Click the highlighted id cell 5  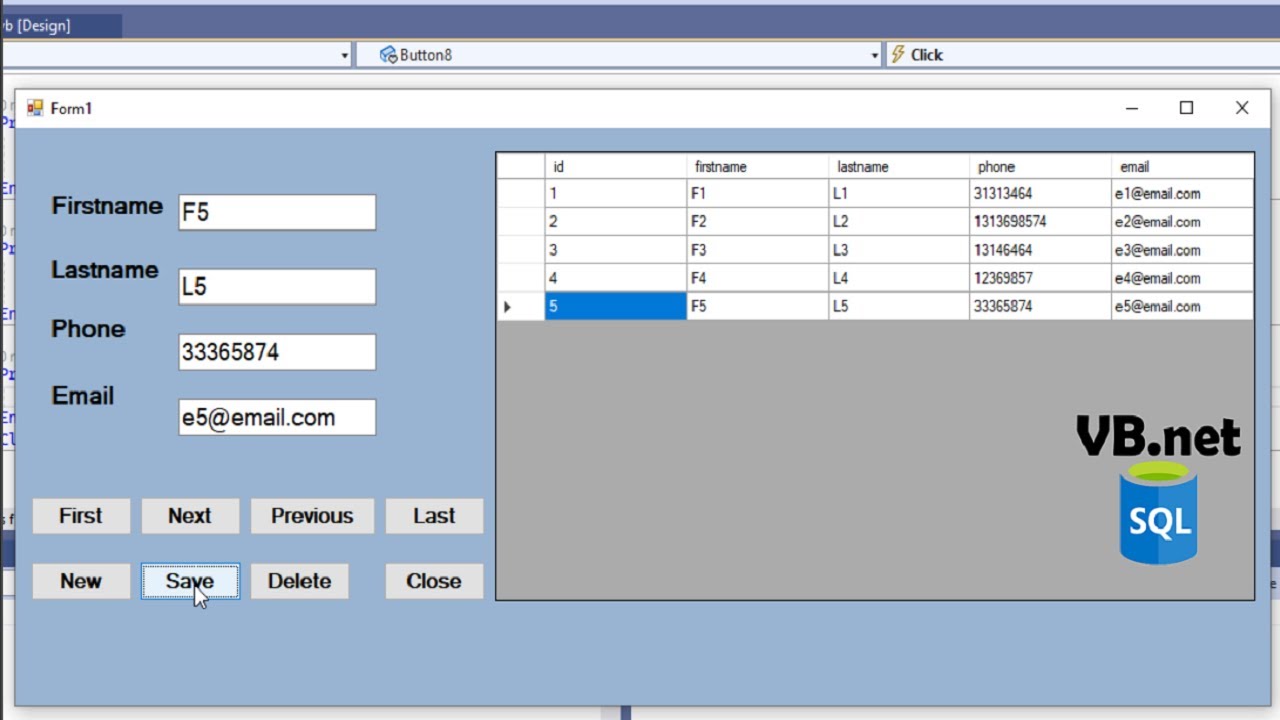tap(616, 307)
